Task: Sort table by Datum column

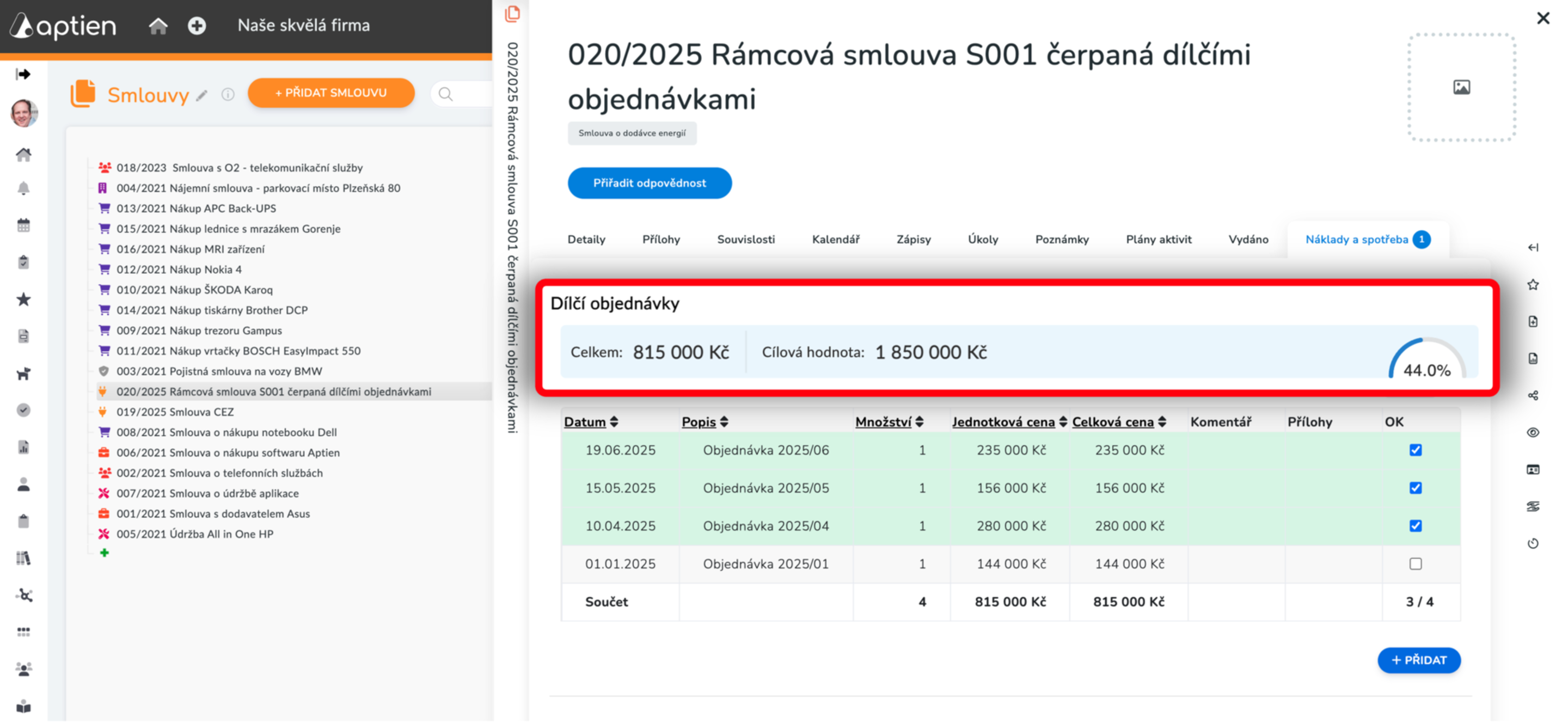Action: click(x=590, y=422)
